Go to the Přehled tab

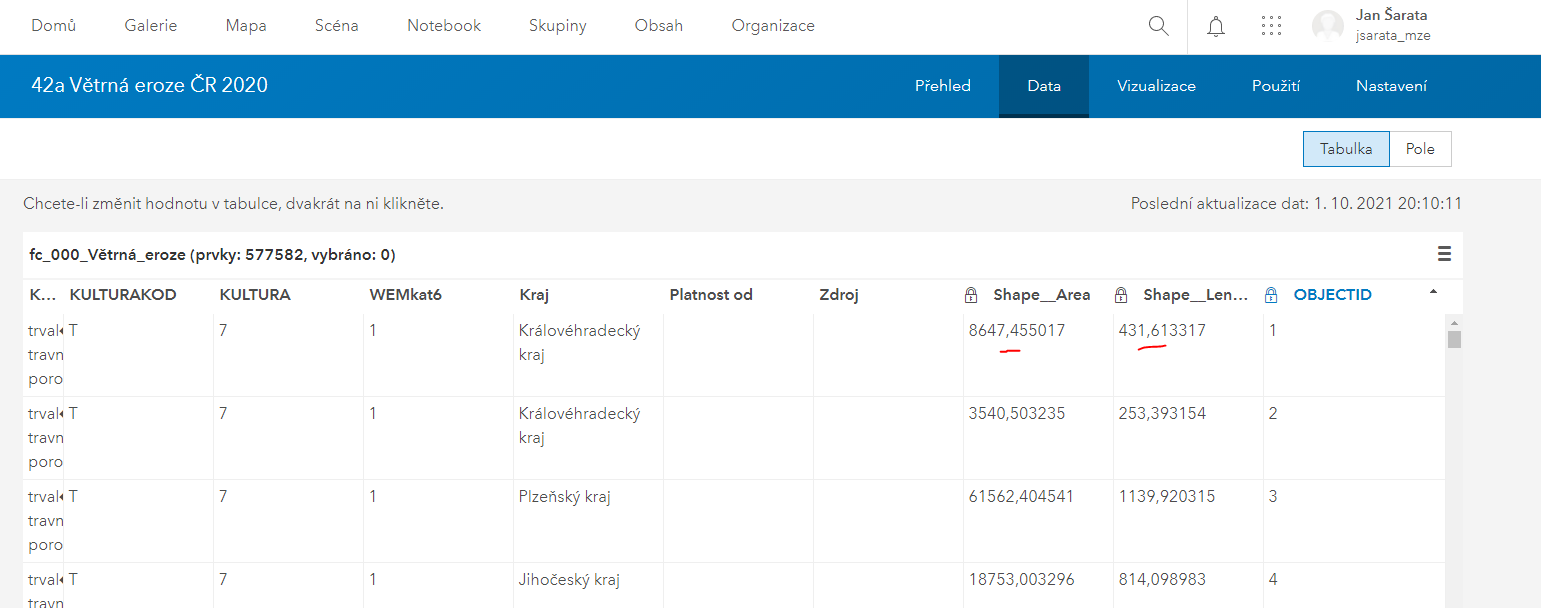click(942, 86)
